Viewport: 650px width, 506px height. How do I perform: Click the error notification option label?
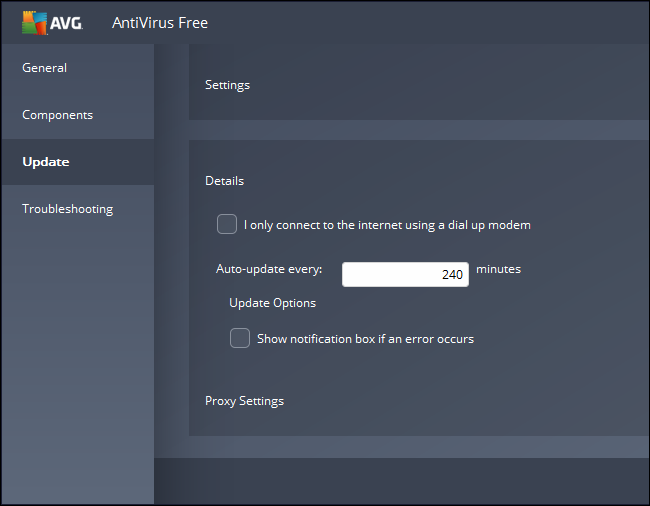(x=365, y=339)
